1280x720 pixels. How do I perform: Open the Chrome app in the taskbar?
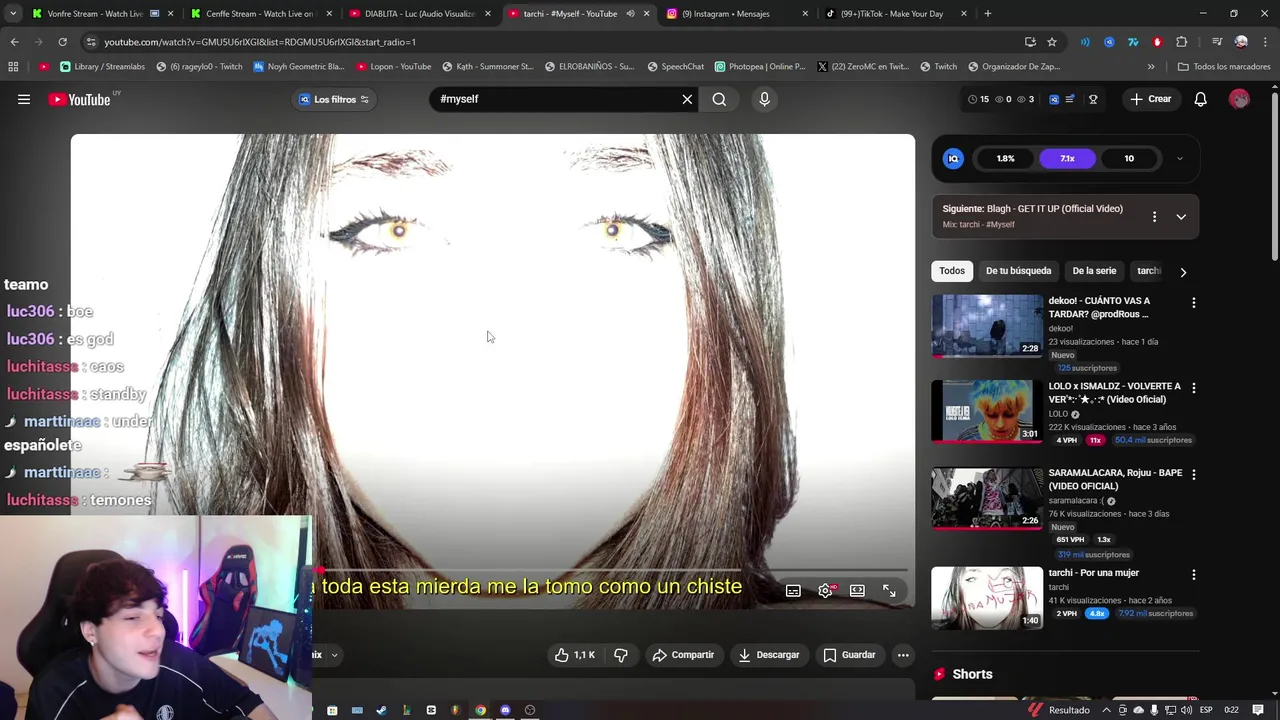[x=481, y=710]
